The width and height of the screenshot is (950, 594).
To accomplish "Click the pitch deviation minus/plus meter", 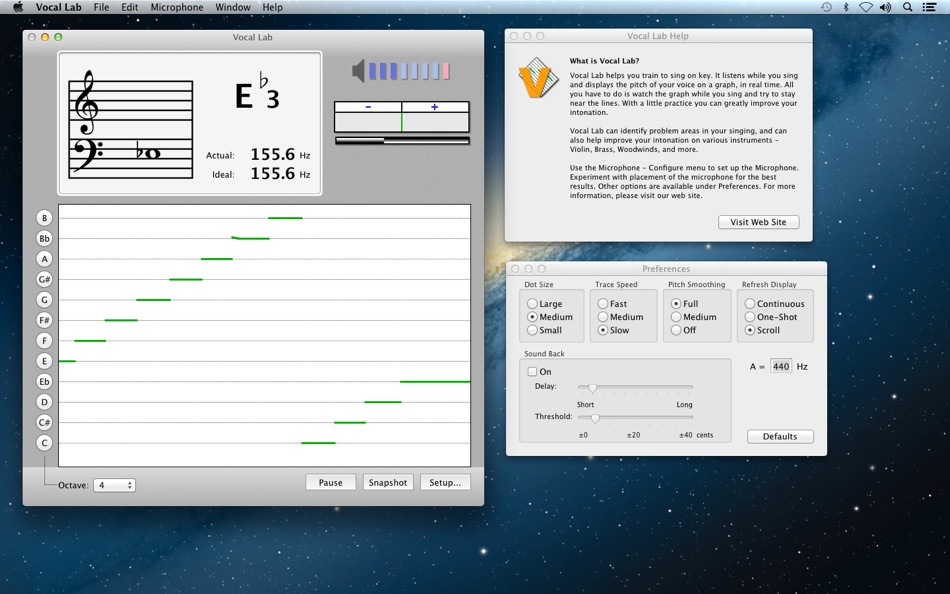I will tap(402, 117).
